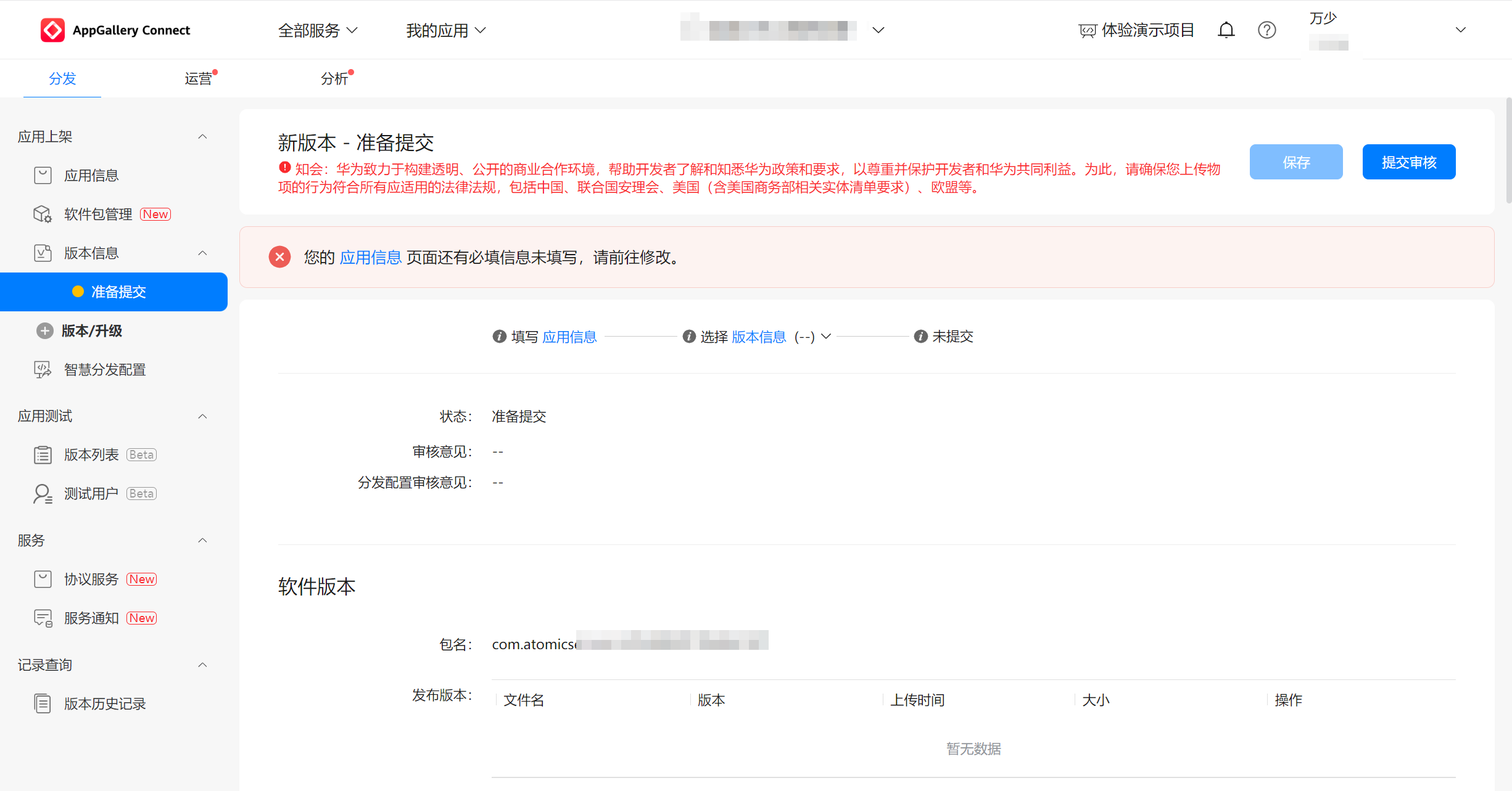Switch to the 分析 tab
Screen dimensions: 1512x791
(334, 78)
